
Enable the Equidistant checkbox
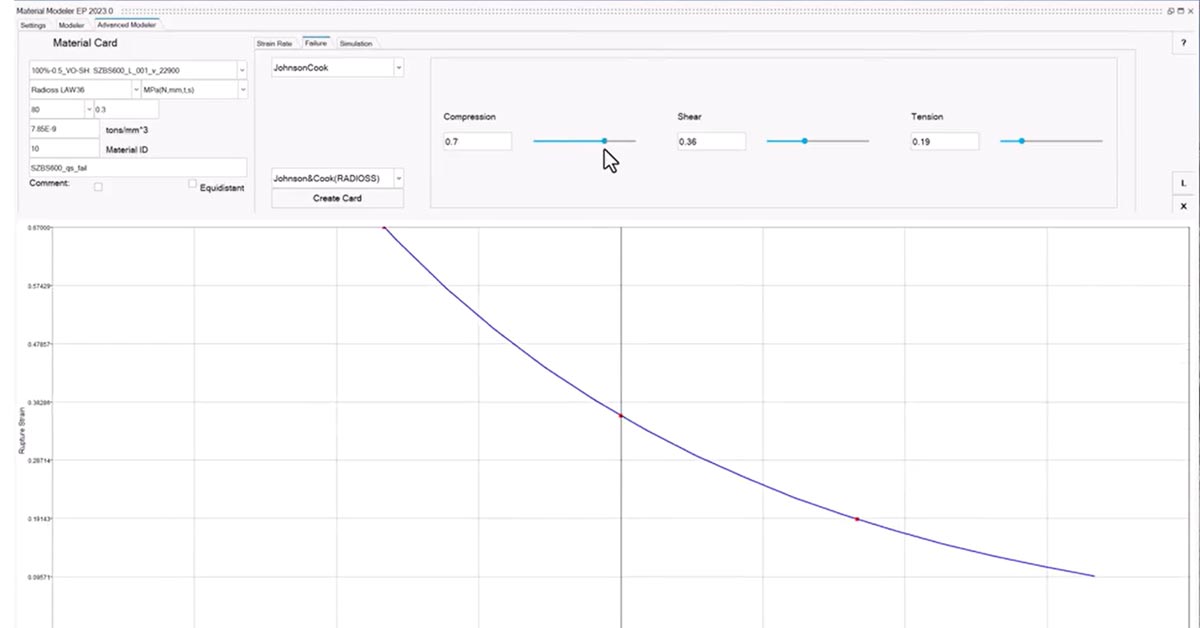click(x=192, y=184)
